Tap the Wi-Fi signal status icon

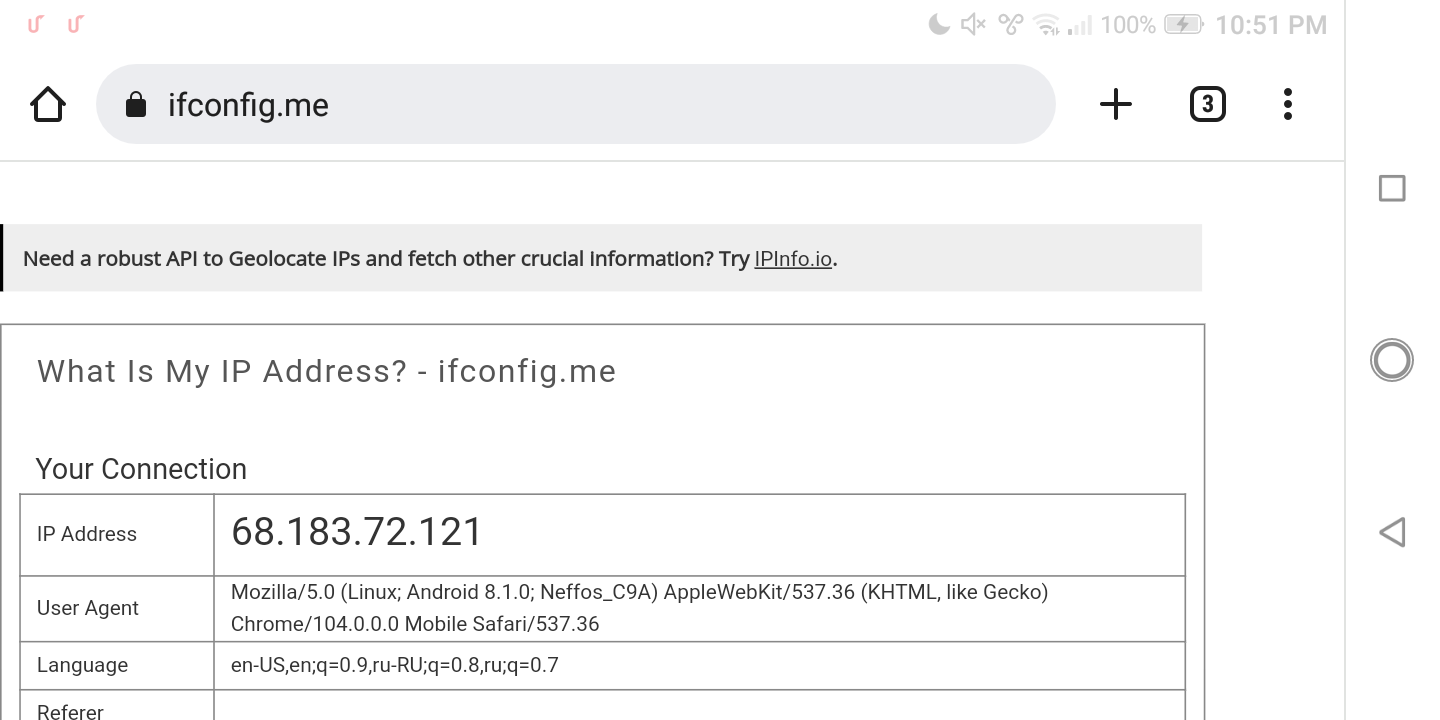point(1046,25)
